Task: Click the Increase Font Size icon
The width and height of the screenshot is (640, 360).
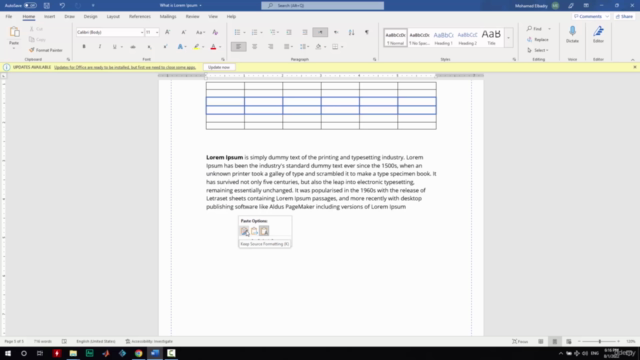Action: coord(167,32)
